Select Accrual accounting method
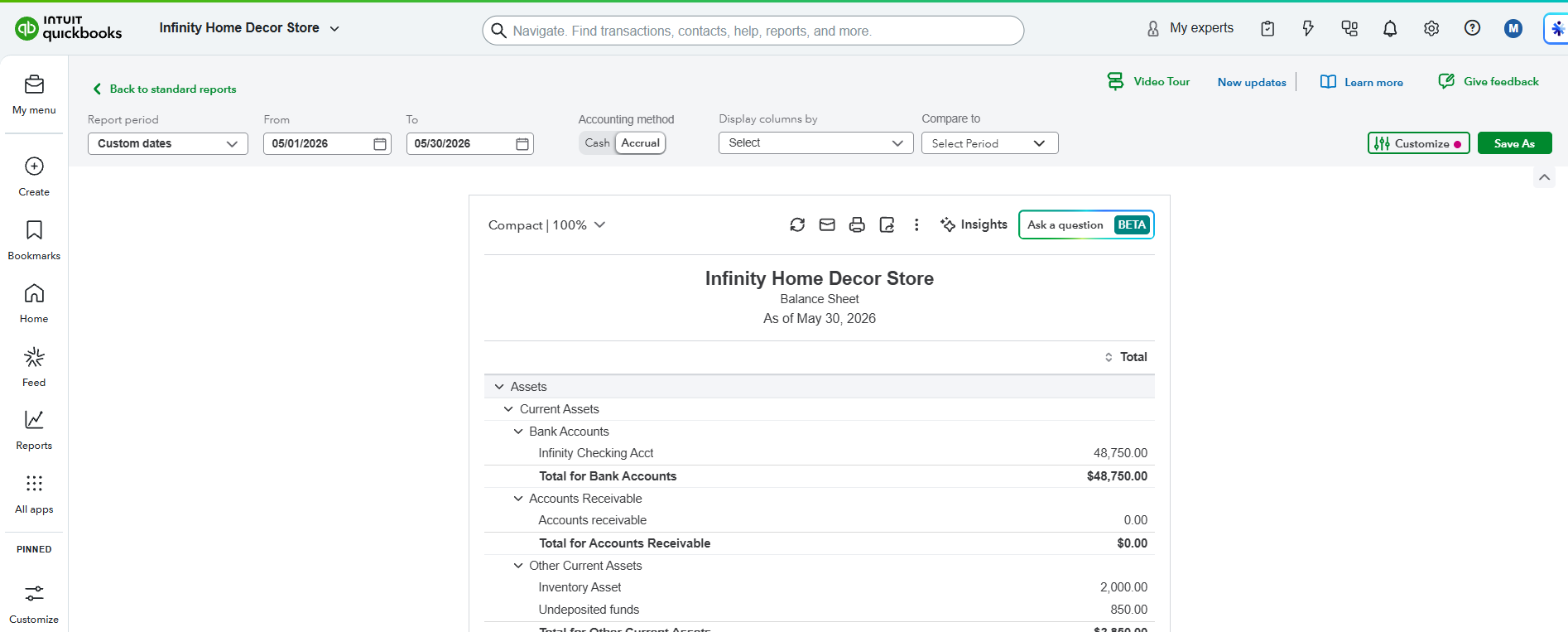 (641, 143)
